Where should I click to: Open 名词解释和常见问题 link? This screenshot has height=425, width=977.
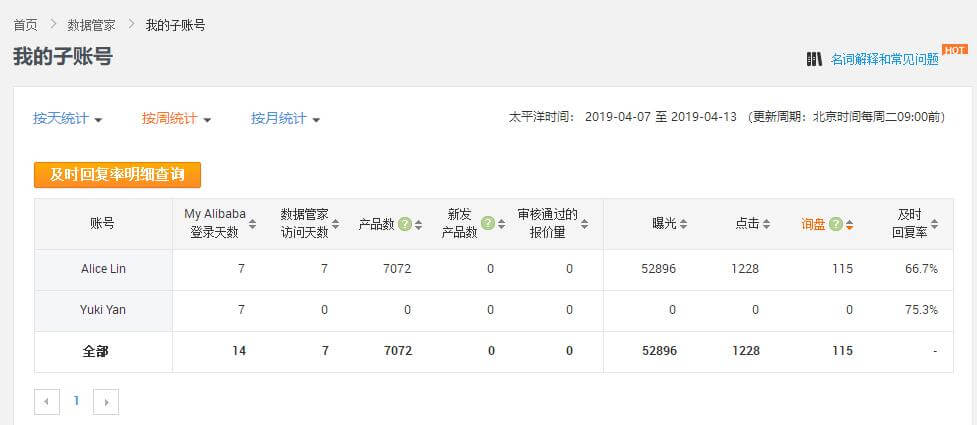pos(884,59)
